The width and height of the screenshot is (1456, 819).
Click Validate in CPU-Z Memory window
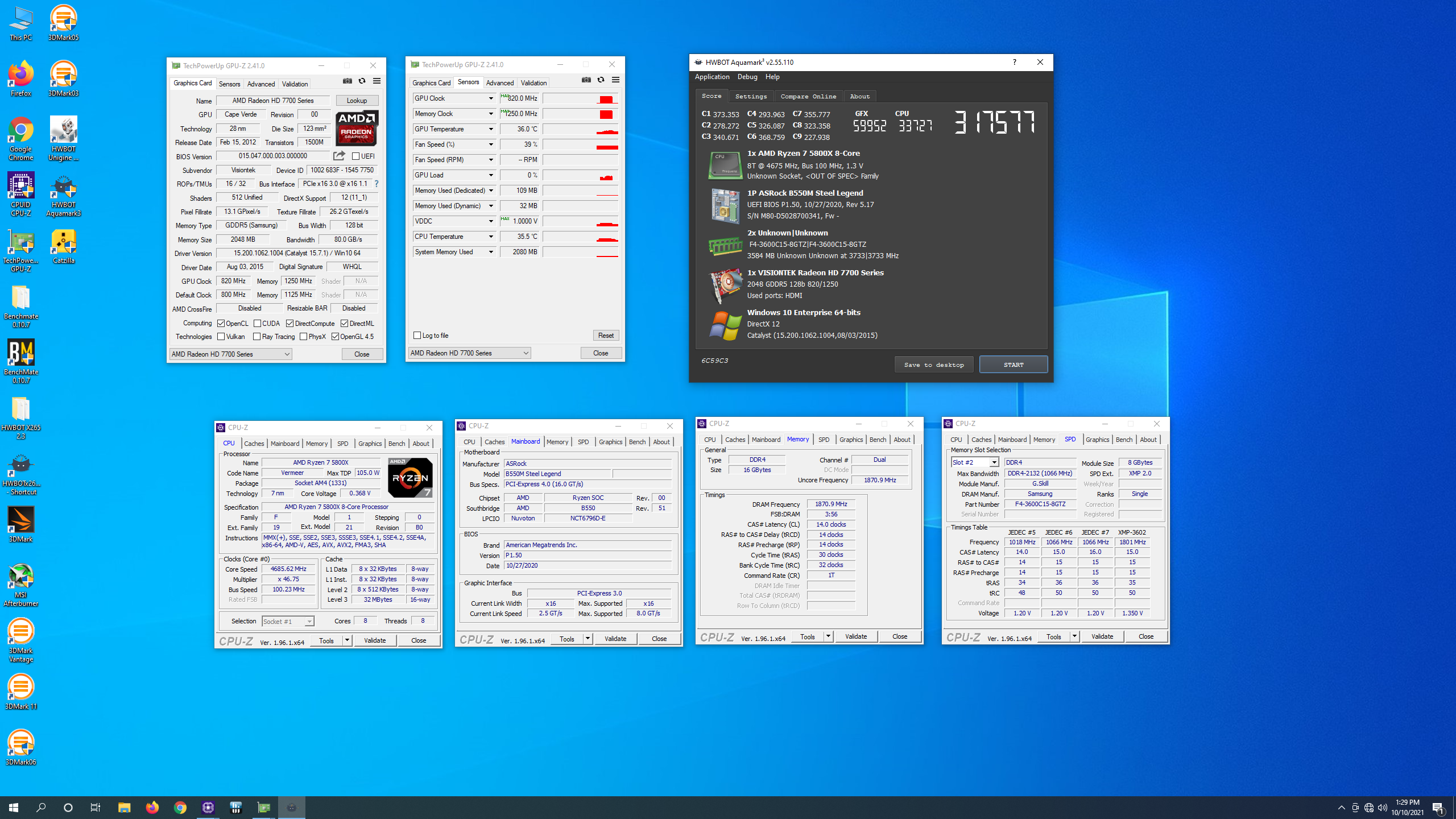click(x=856, y=636)
